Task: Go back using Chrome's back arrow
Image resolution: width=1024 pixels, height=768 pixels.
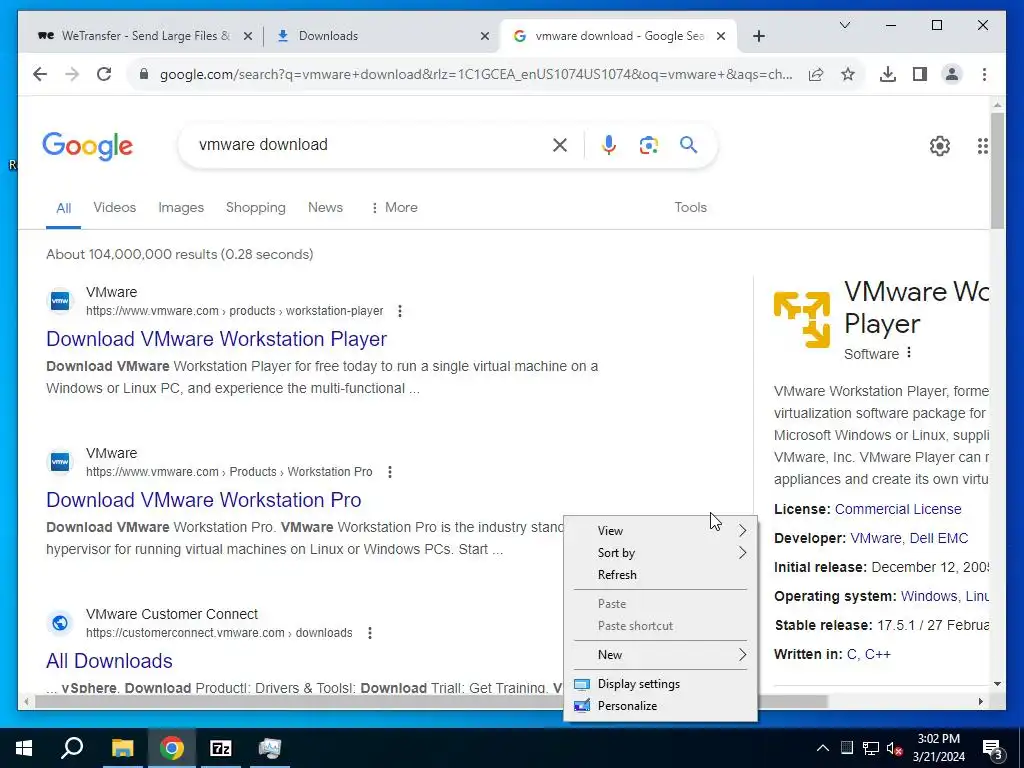Action: [40, 74]
